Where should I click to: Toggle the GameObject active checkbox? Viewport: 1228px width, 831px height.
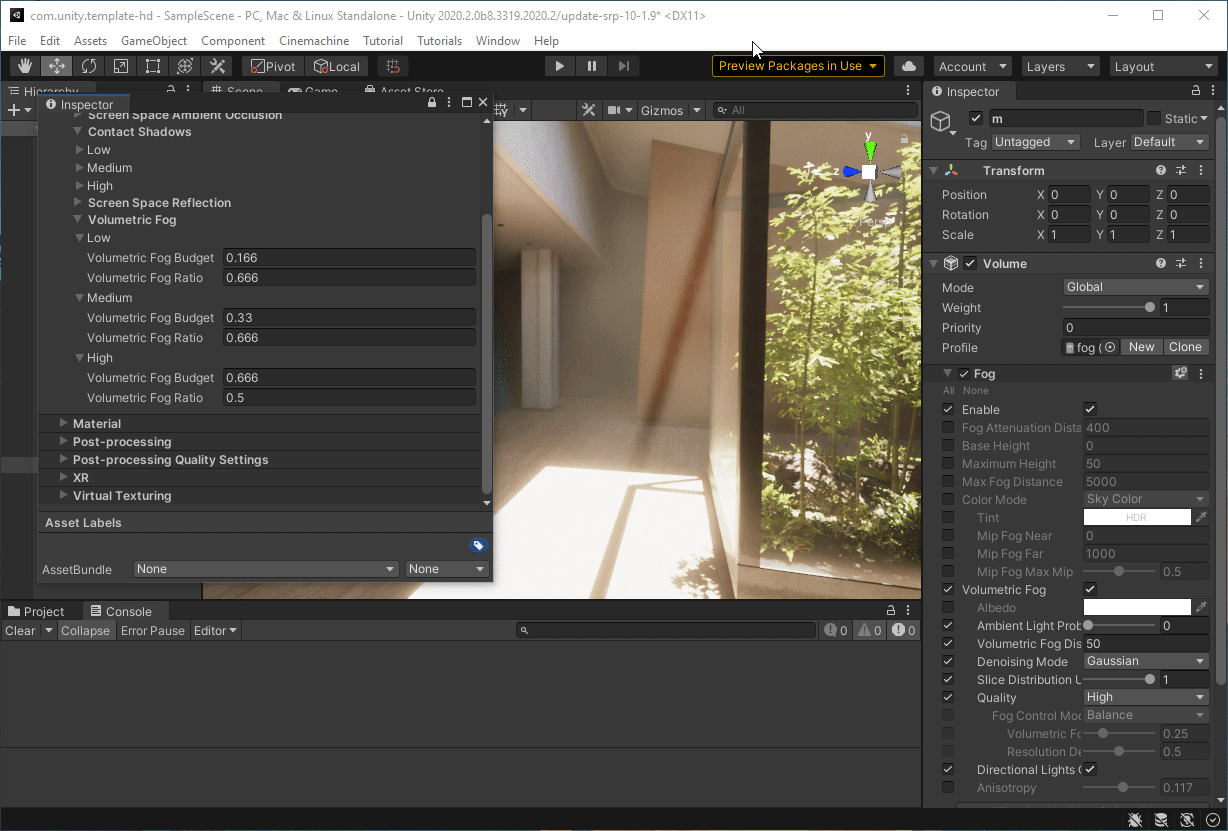click(x=976, y=118)
